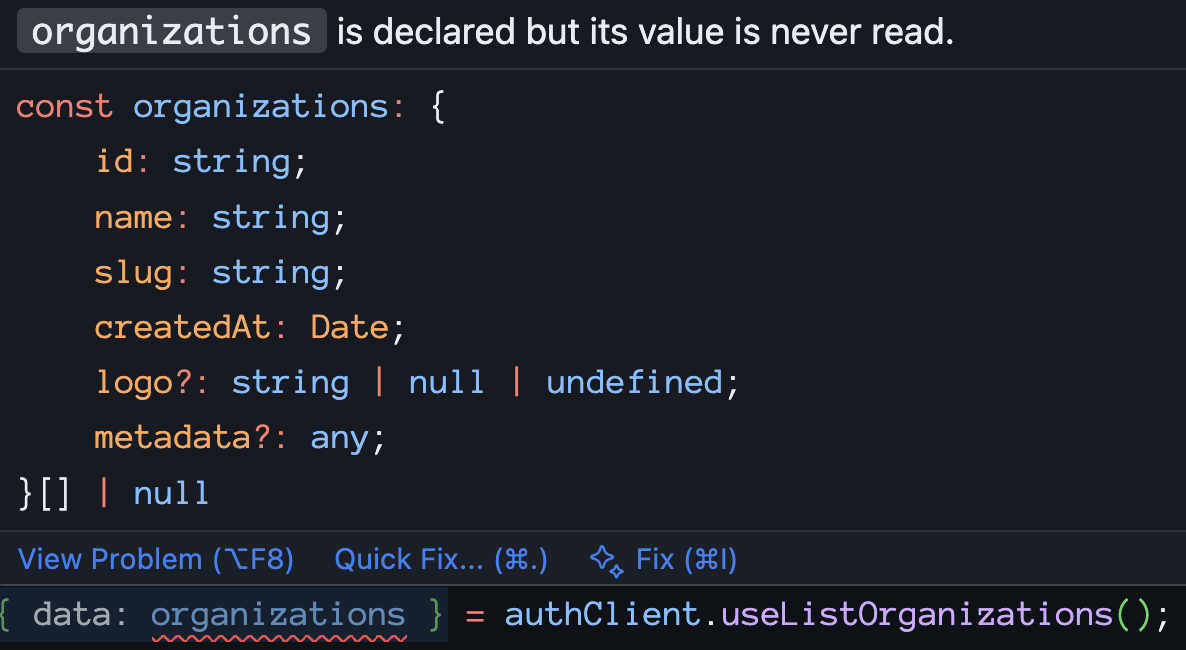
Task: Click the Fix (⌘I) action
Action: (686, 559)
